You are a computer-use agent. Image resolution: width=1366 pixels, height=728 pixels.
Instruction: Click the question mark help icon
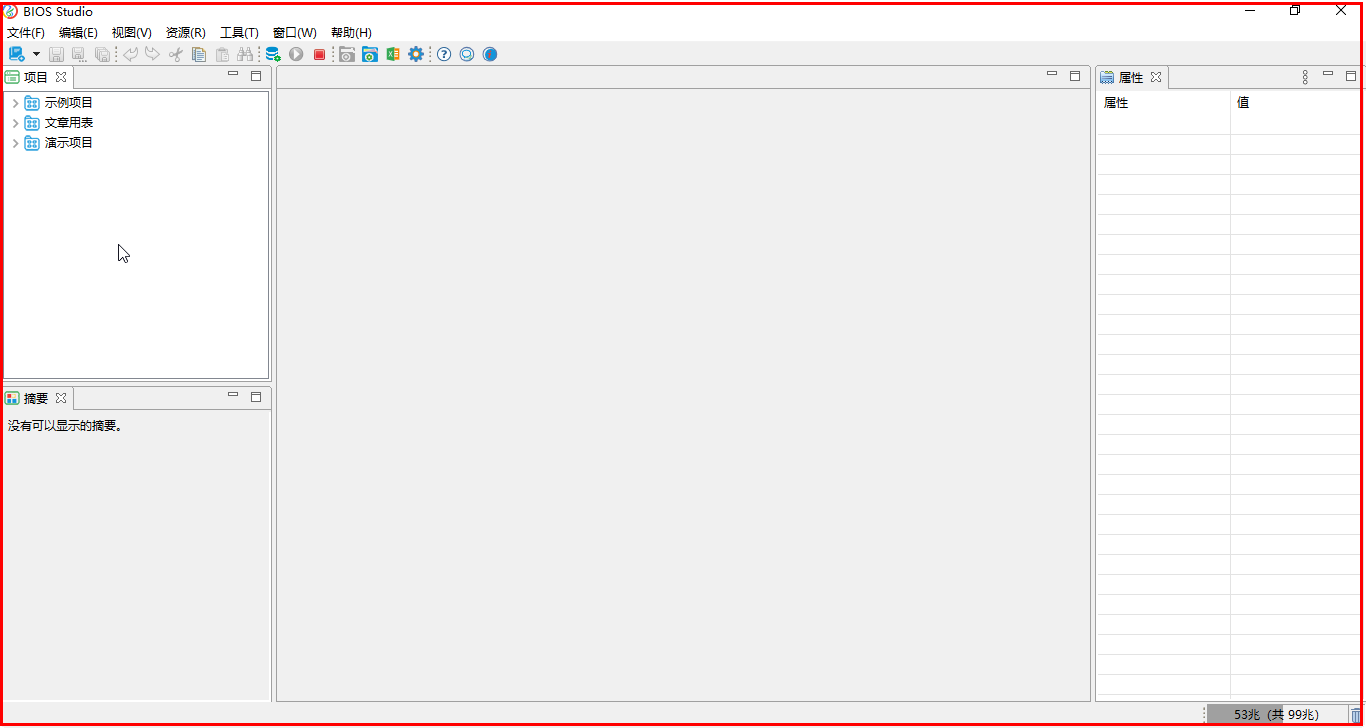tap(444, 54)
